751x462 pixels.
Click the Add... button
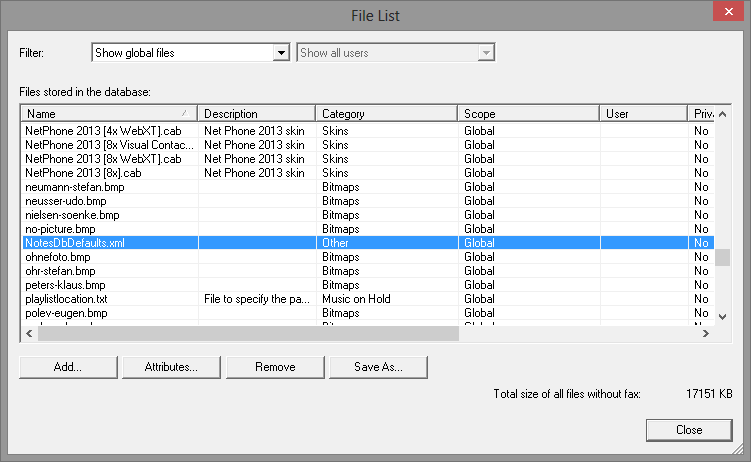(68, 367)
